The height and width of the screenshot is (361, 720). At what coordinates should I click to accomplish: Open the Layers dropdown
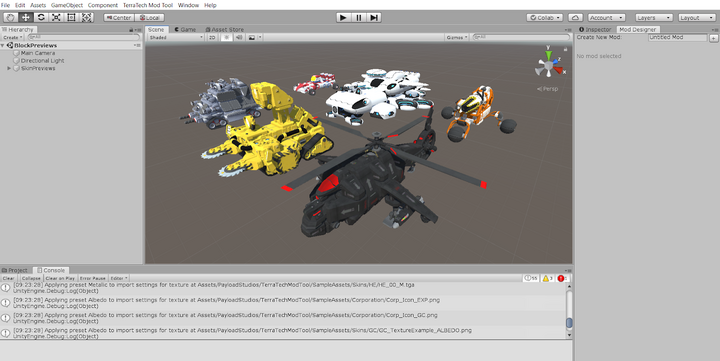point(654,17)
